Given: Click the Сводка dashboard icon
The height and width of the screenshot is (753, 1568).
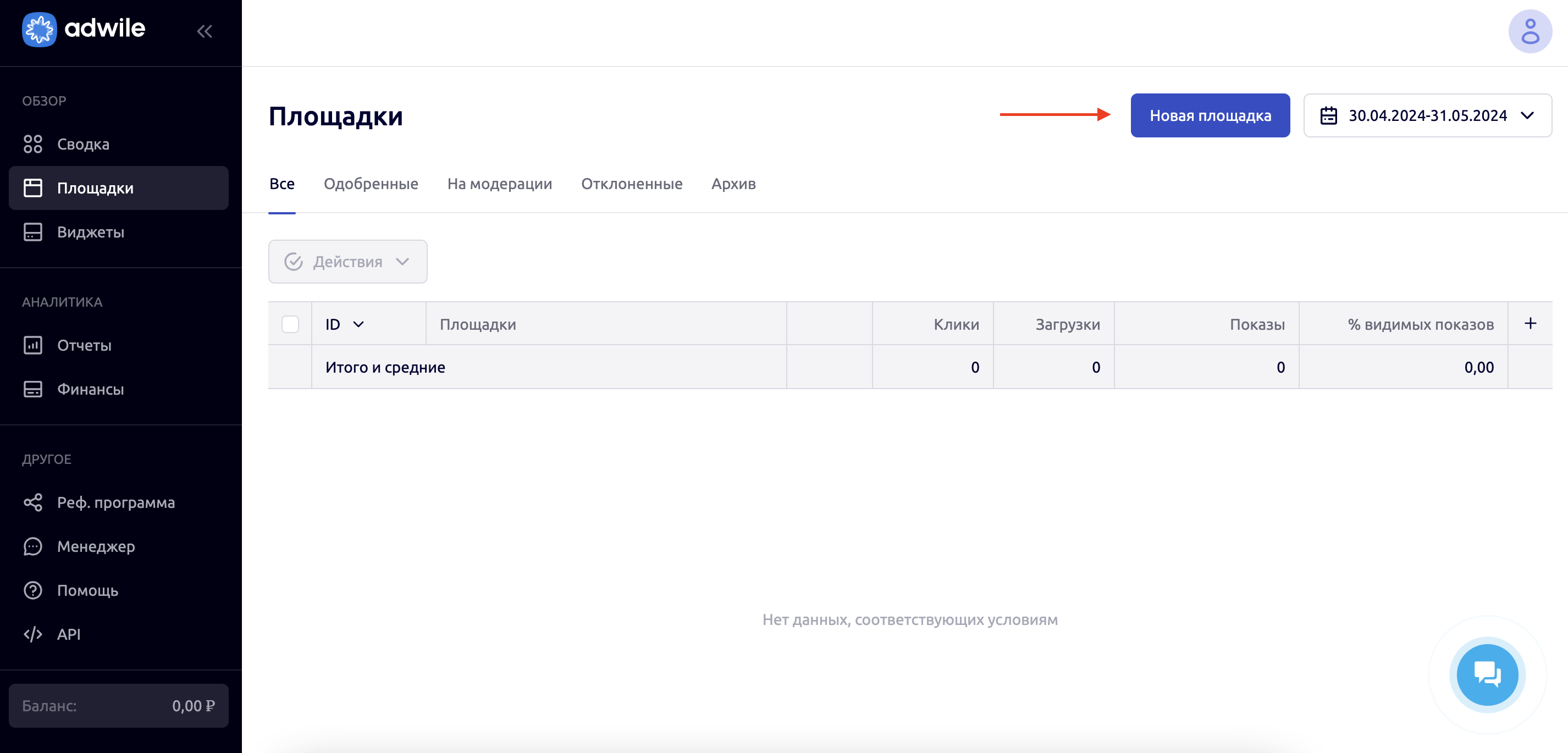Looking at the screenshot, I should 33,144.
